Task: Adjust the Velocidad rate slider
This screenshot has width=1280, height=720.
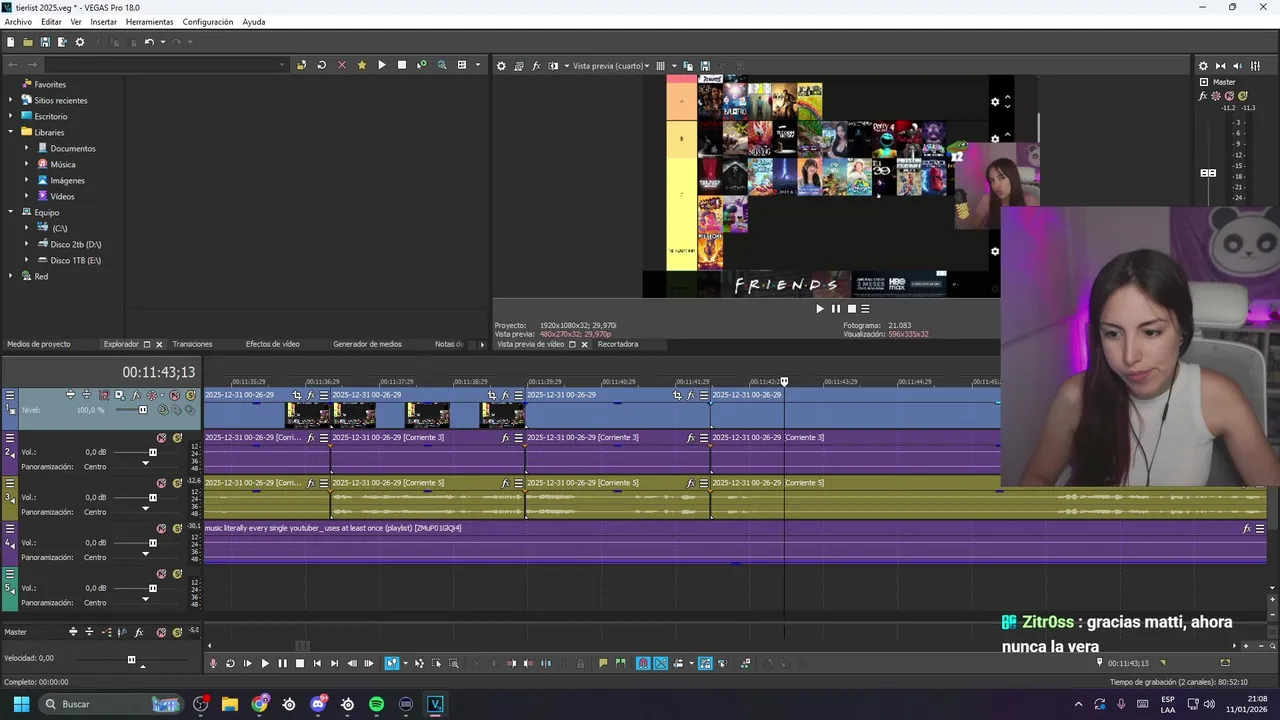Action: coord(131,659)
